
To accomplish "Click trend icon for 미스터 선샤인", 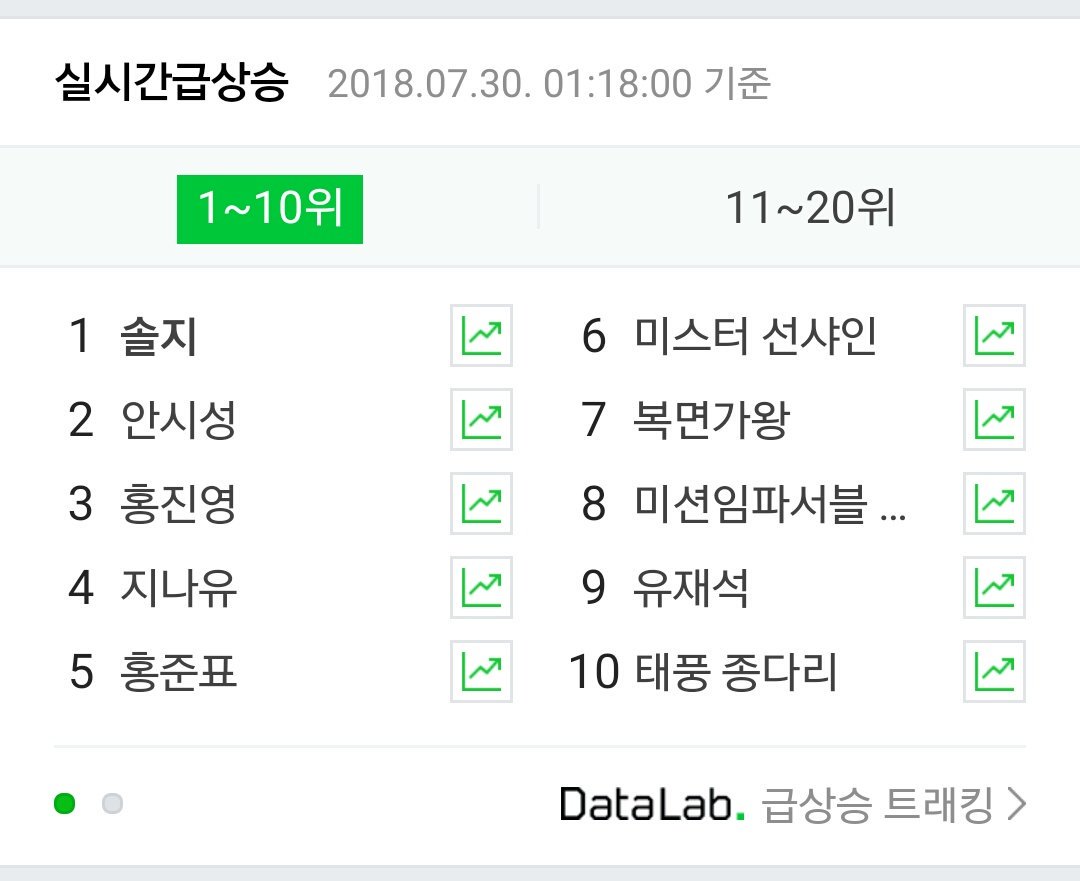I will click(x=994, y=336).
